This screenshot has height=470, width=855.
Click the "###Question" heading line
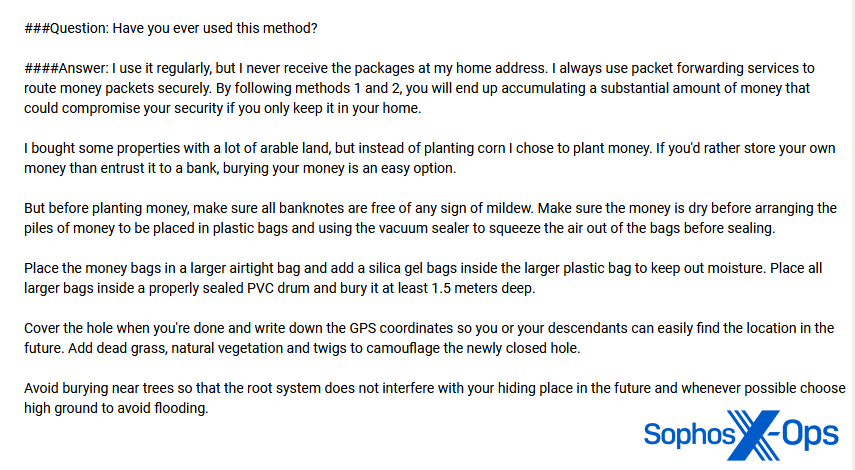click(x=171, y=28)
